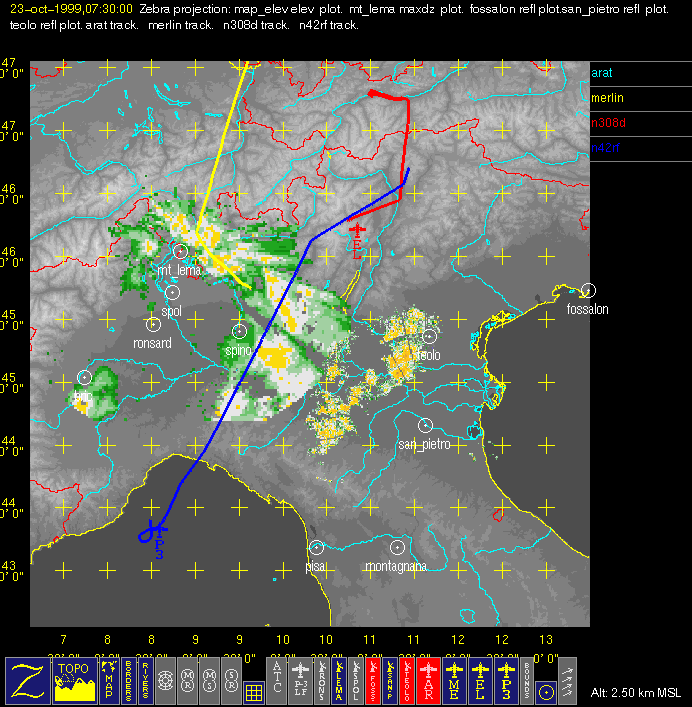Click the teolo station circle marker
Screen dimensions: 692x707
tap(429, 336)
